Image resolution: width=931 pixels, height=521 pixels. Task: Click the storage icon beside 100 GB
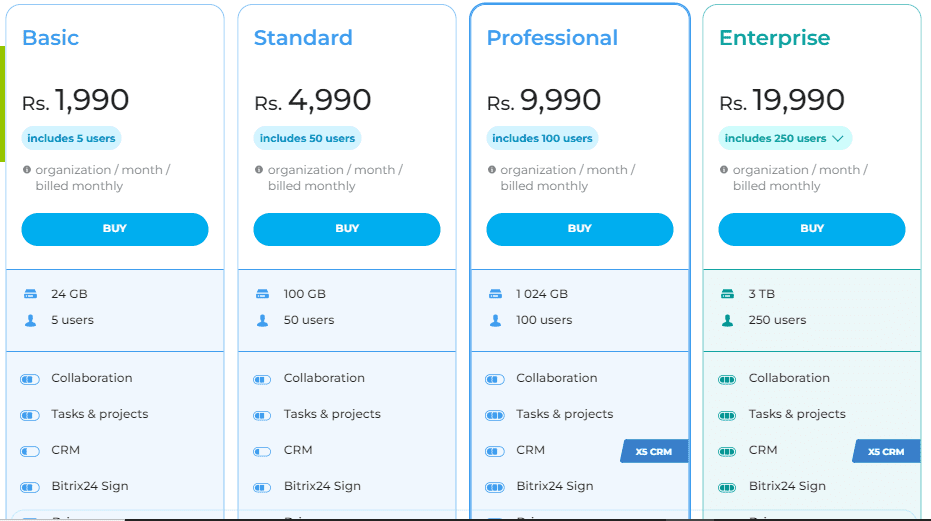pos(262,293)
